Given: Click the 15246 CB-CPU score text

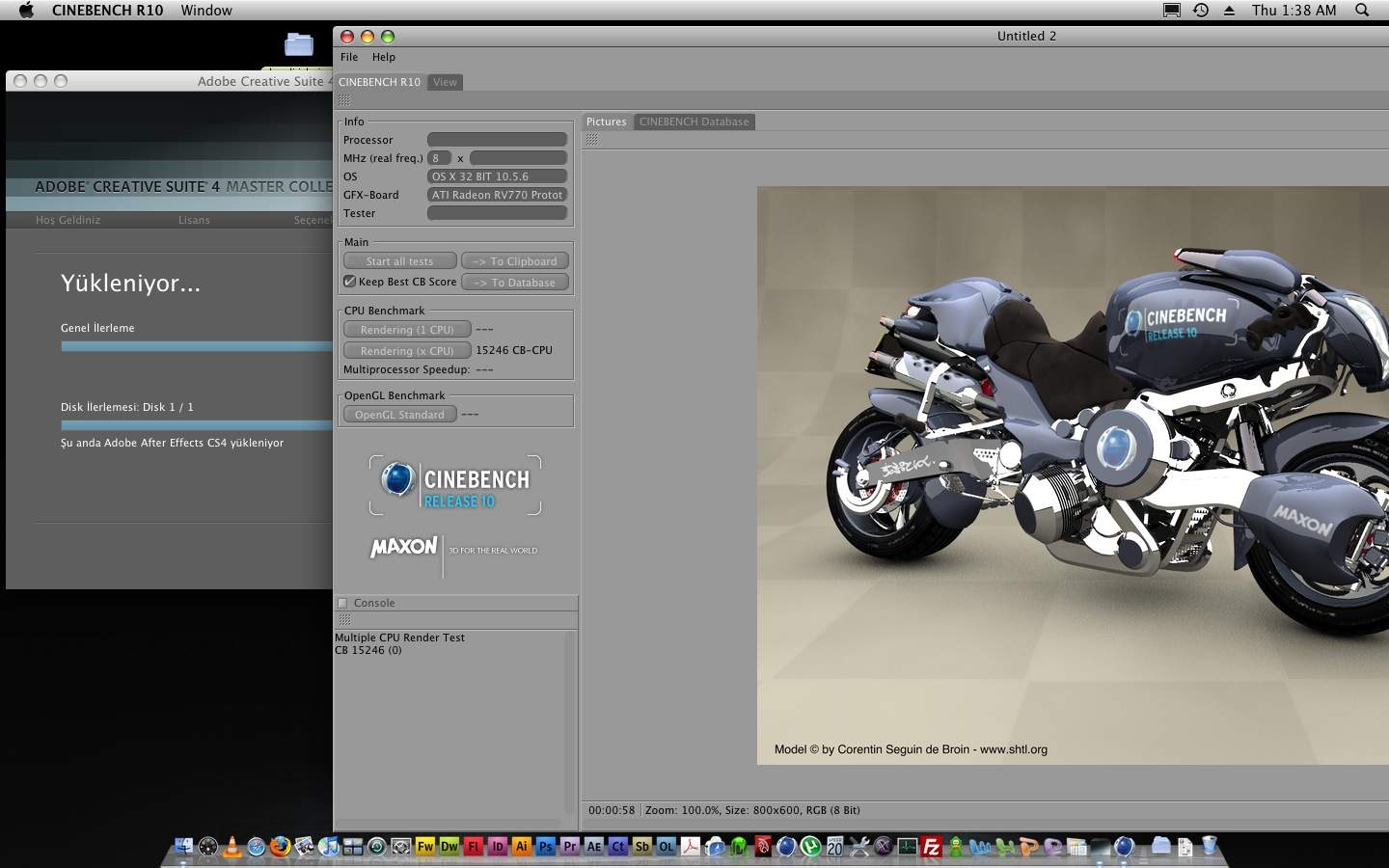Looking at the screenshot, I should point(514,350).
